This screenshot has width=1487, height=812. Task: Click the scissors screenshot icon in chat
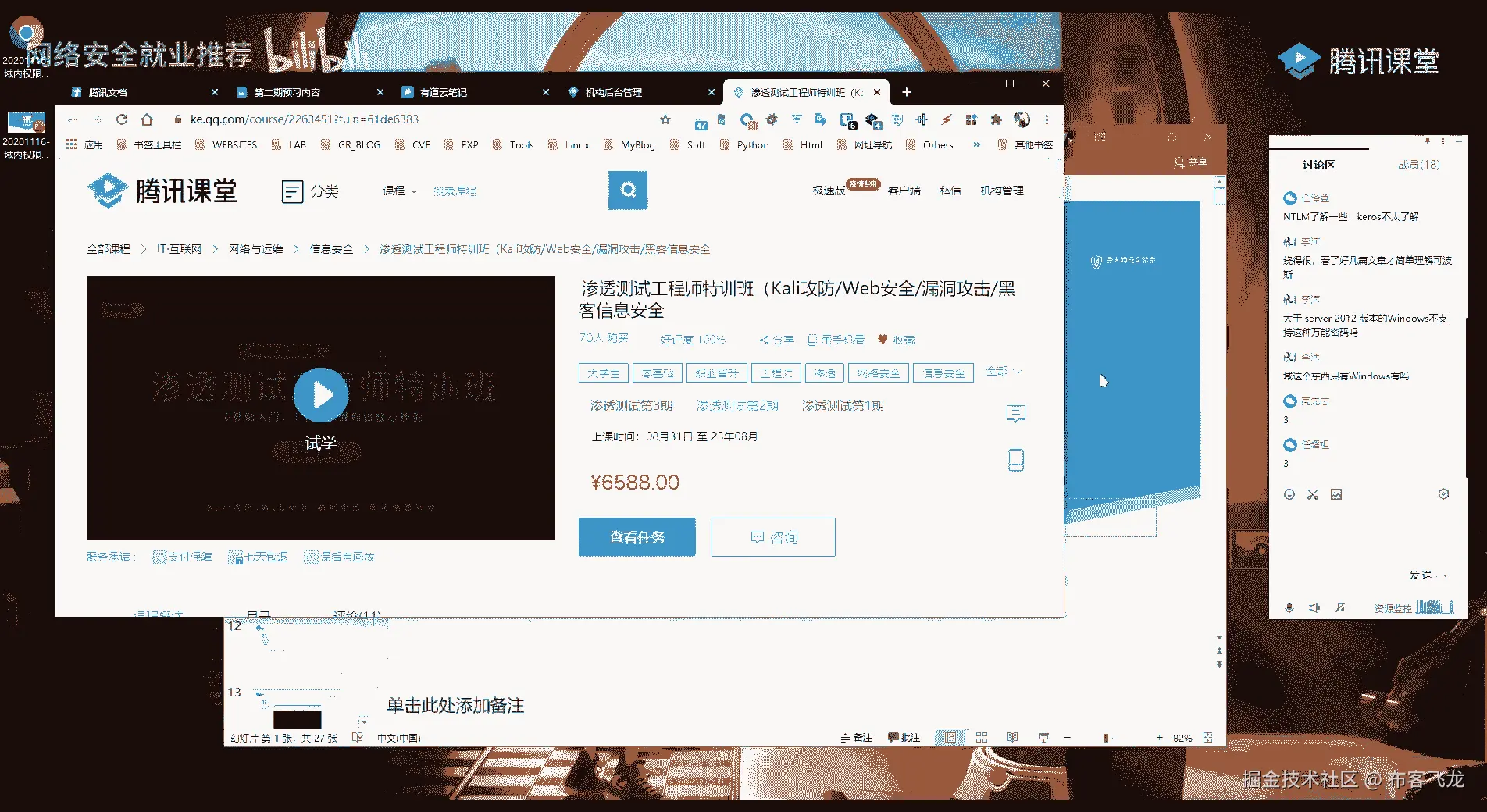[x=1313, y=494]
